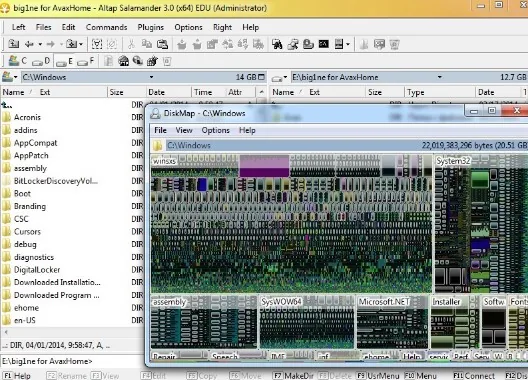Open the Command Shell black console icon

tap(324, 44)
